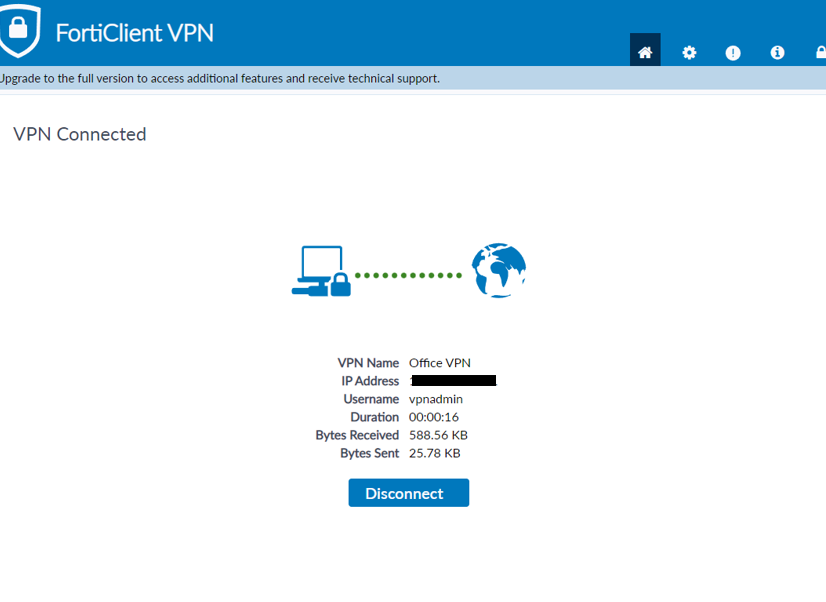This screenshot has width=826, height=602.
Task: Click the connection duration value
Action: click(x=434, y=417)
